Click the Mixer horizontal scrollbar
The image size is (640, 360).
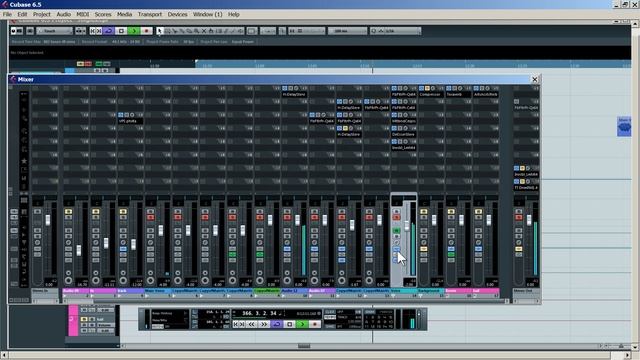click(286, 301)
